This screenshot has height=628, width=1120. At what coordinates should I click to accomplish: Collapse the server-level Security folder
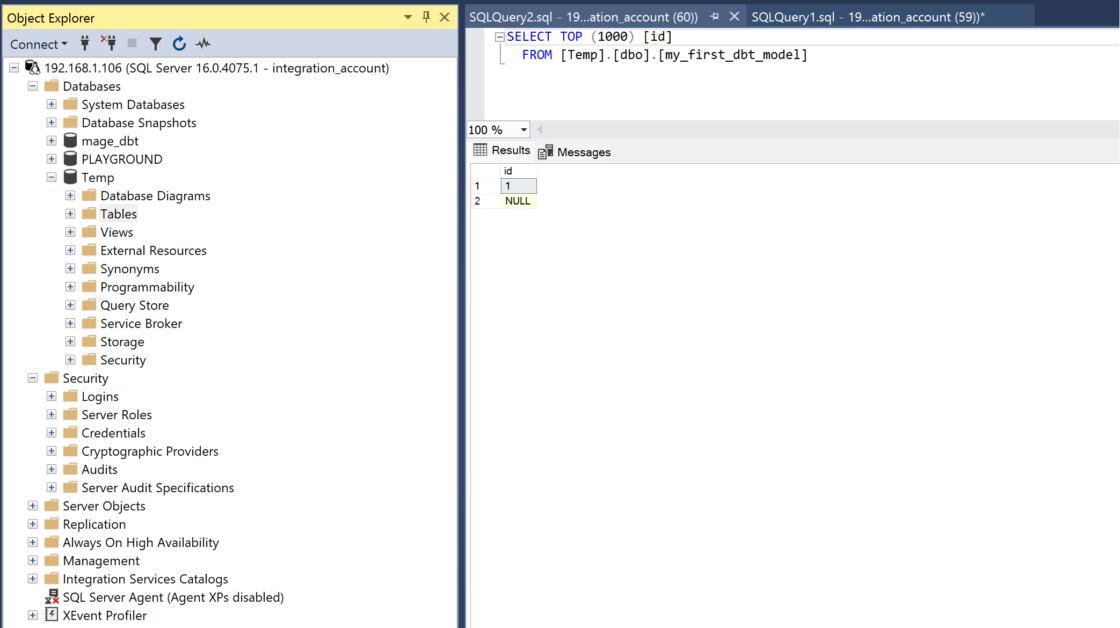tap(33, 378)
